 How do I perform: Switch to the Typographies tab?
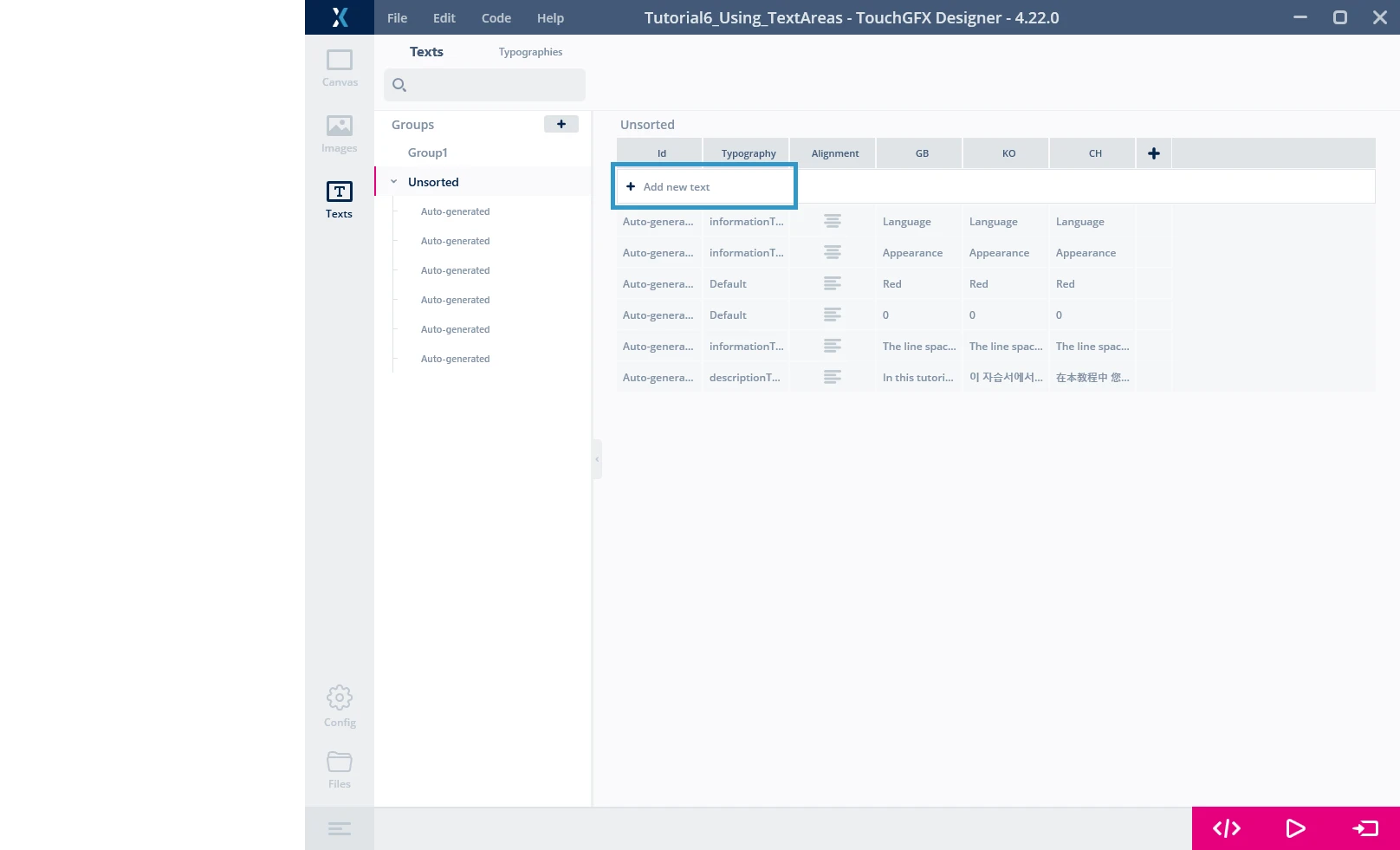tap(530, 52)
